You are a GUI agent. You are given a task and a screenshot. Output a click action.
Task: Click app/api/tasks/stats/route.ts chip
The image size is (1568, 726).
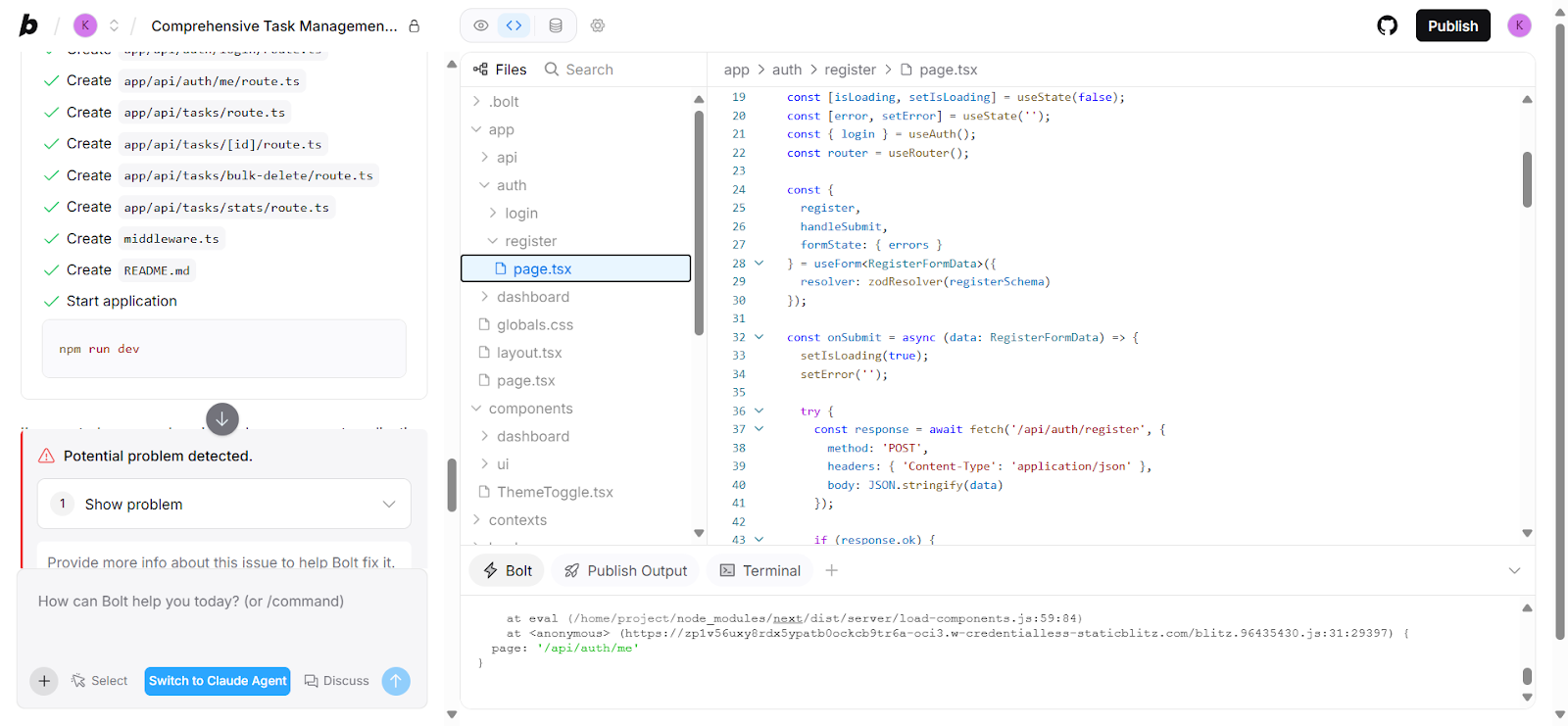click(x=226, y=208)
